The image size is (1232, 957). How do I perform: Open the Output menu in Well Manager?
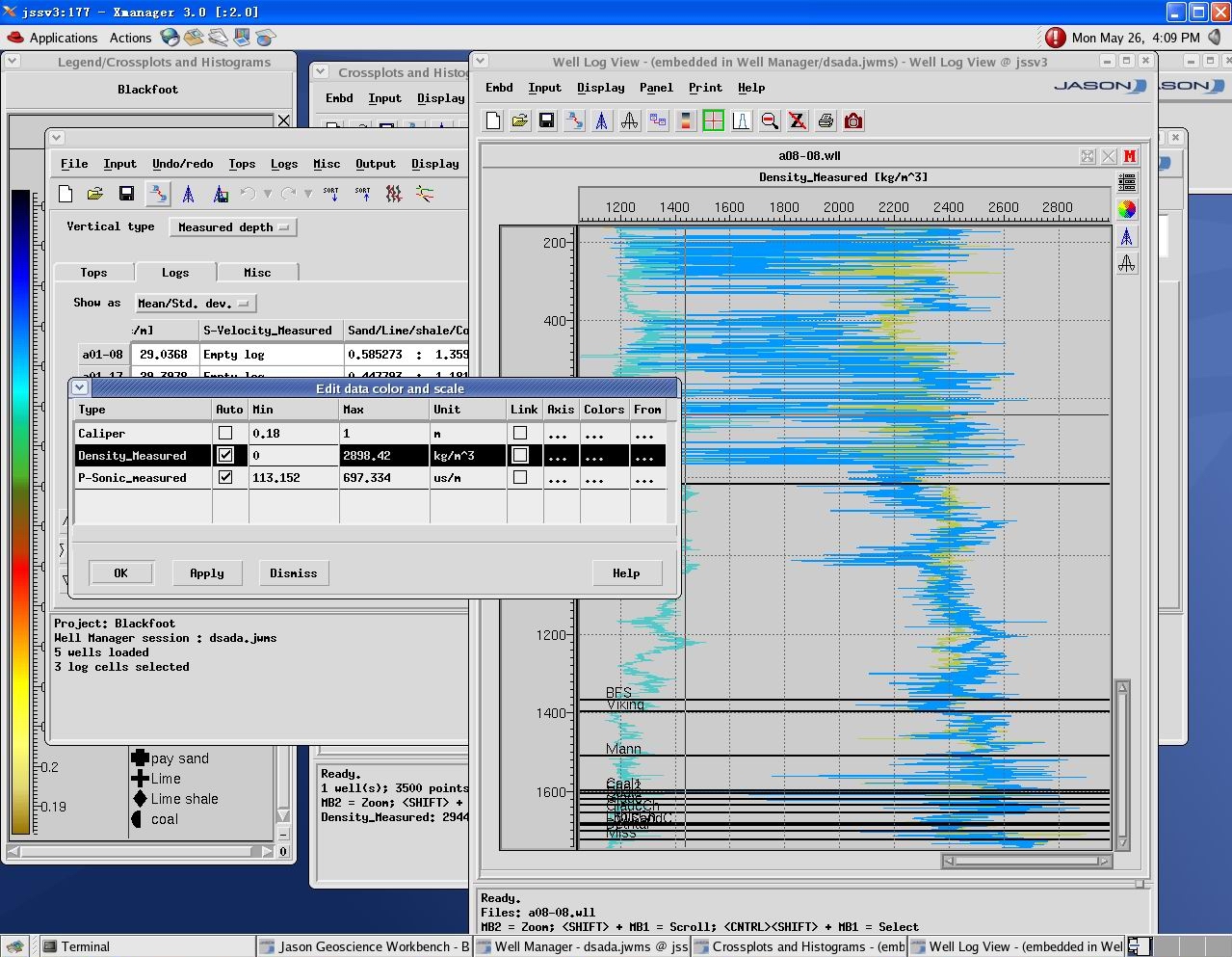pyautogui.click(x=375, y=164)
